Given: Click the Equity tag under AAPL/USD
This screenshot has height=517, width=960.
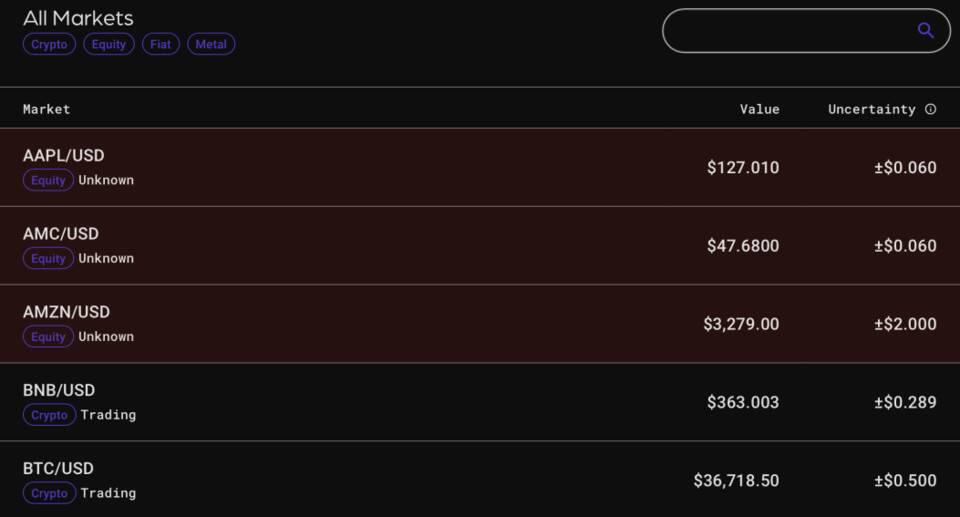Looking at the screenshot, I should coord(48,181).
